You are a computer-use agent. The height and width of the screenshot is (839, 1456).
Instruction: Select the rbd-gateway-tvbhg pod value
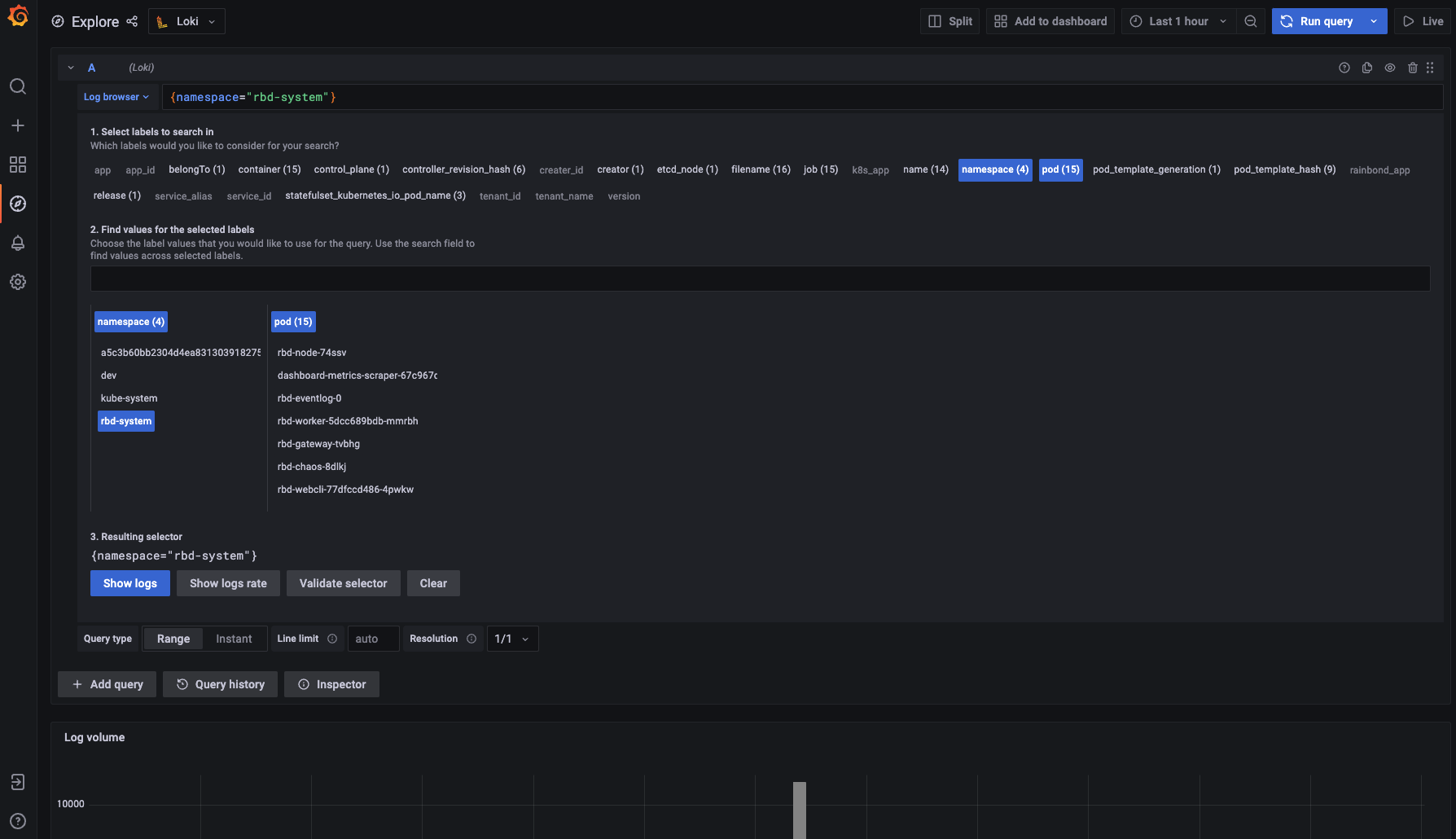click(318, 444)
